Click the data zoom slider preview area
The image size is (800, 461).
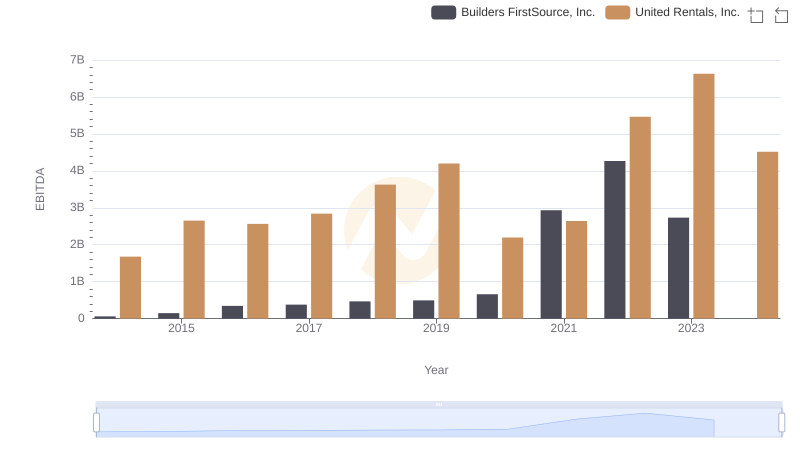coord(439,423)
